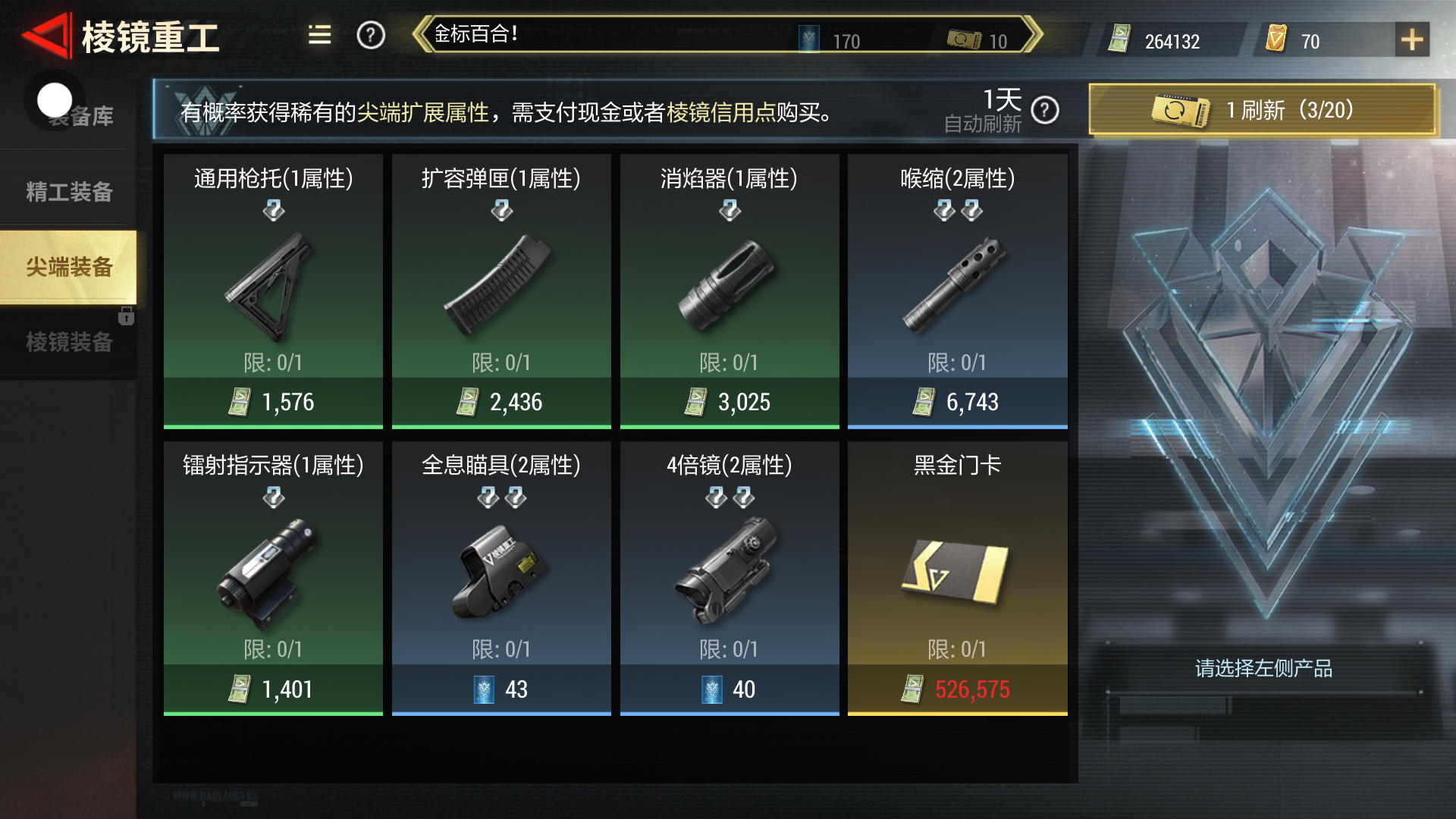Screen dimensions: 1456x819
Task: Click the lock icon on 棱镜装备 tab
Action: click(x=126, y=315)
